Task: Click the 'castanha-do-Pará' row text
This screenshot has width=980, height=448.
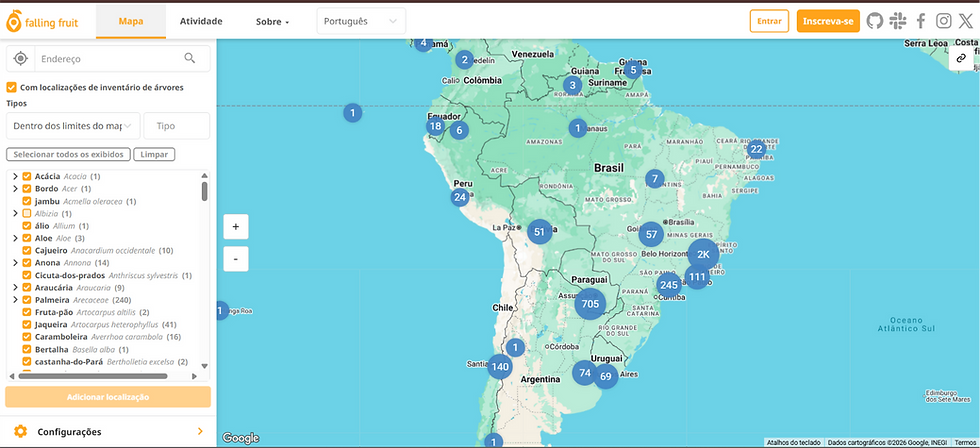Action: click(111, 362)
